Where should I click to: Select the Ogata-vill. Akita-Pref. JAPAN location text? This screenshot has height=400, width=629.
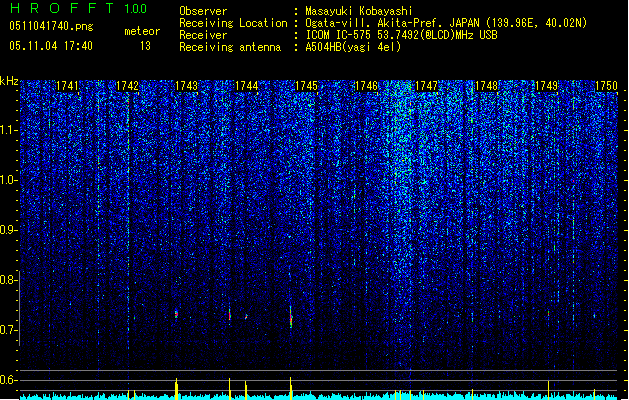click(x=446, y=23)
